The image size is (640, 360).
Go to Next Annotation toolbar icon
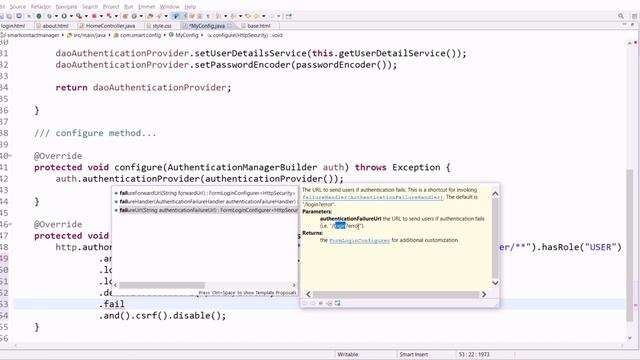(x=218, y=16)
